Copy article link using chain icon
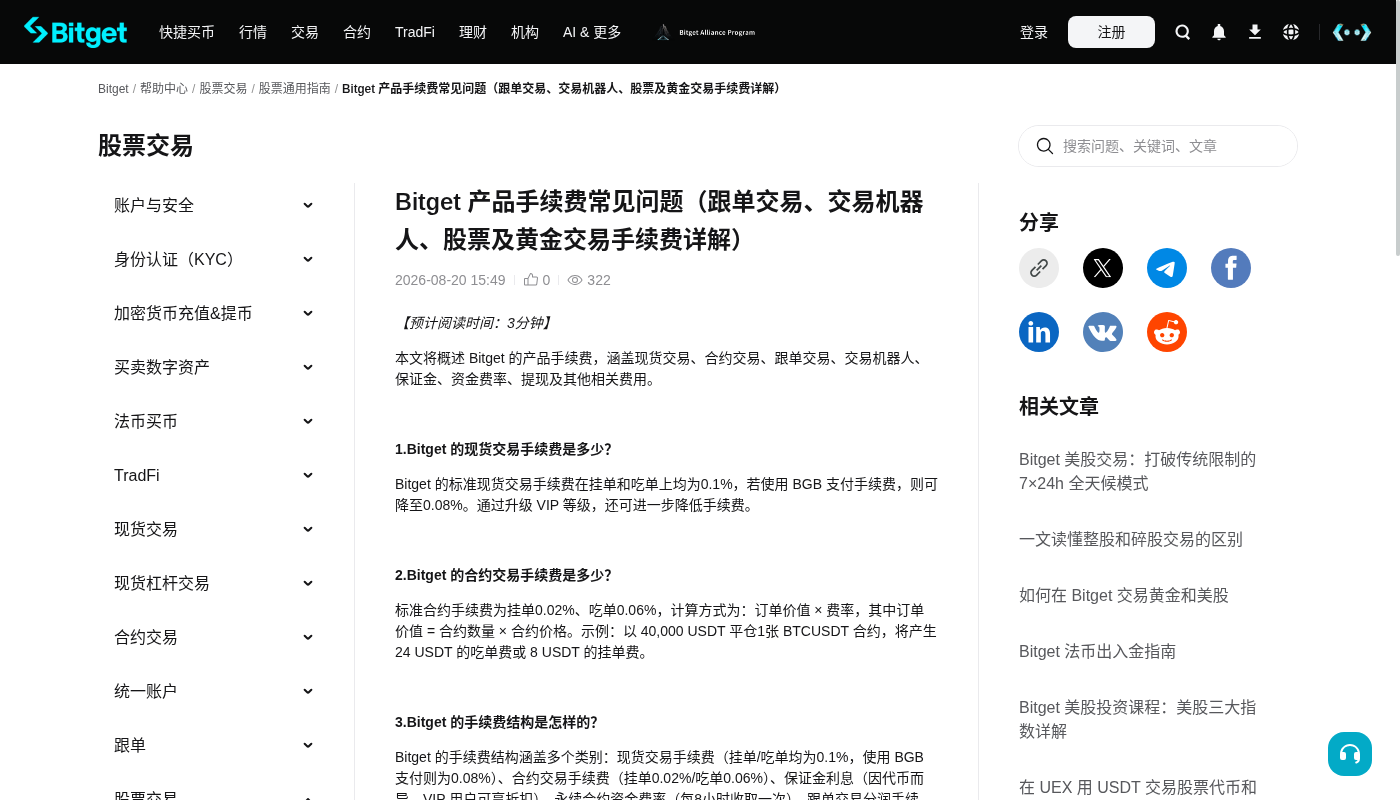 1039,268
